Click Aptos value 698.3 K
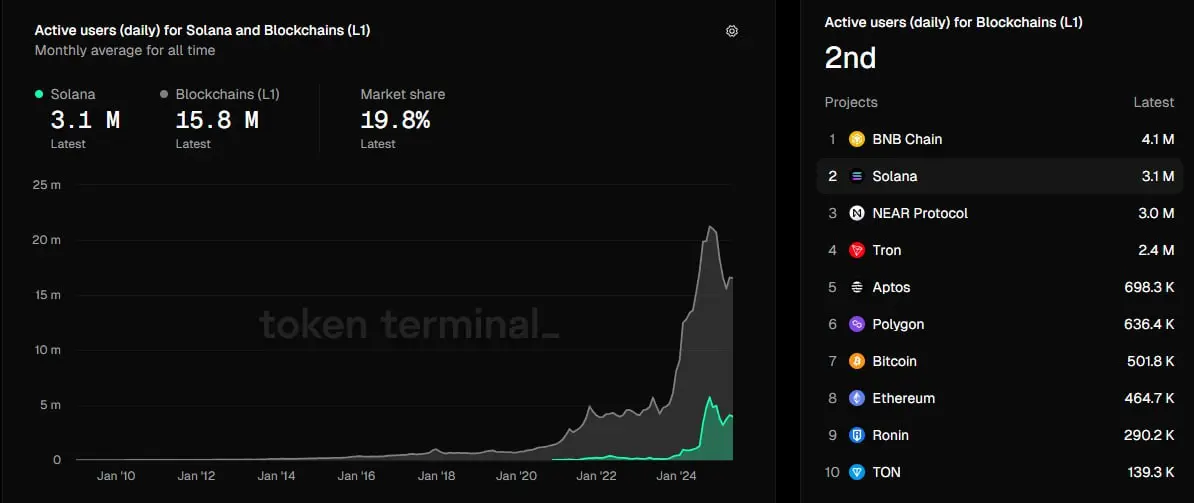This screenshot has width=1194, height=503. tap(1149, 288)
